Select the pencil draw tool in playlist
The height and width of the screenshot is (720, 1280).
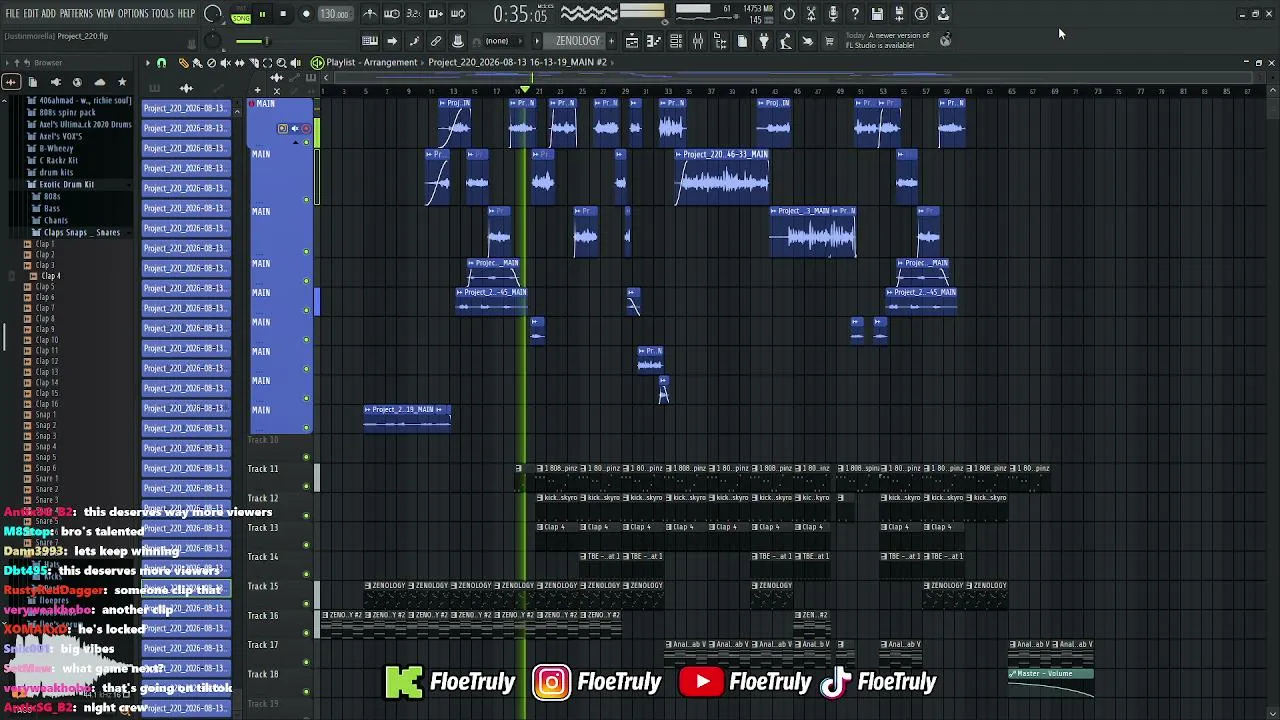tap(183, 63)
